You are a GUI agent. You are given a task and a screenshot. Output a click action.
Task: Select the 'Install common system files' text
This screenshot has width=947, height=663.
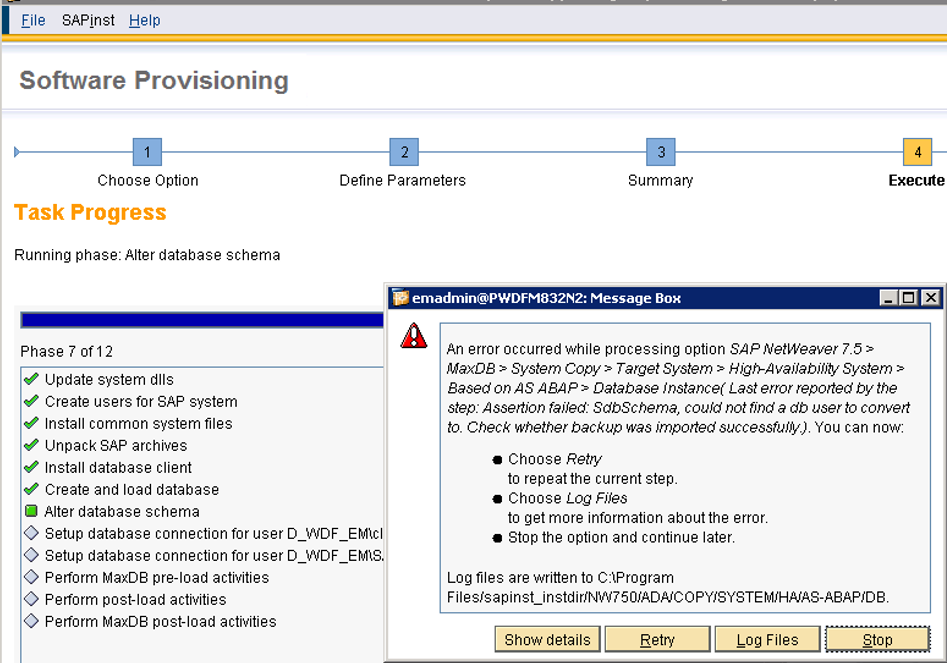pos(138,423)
